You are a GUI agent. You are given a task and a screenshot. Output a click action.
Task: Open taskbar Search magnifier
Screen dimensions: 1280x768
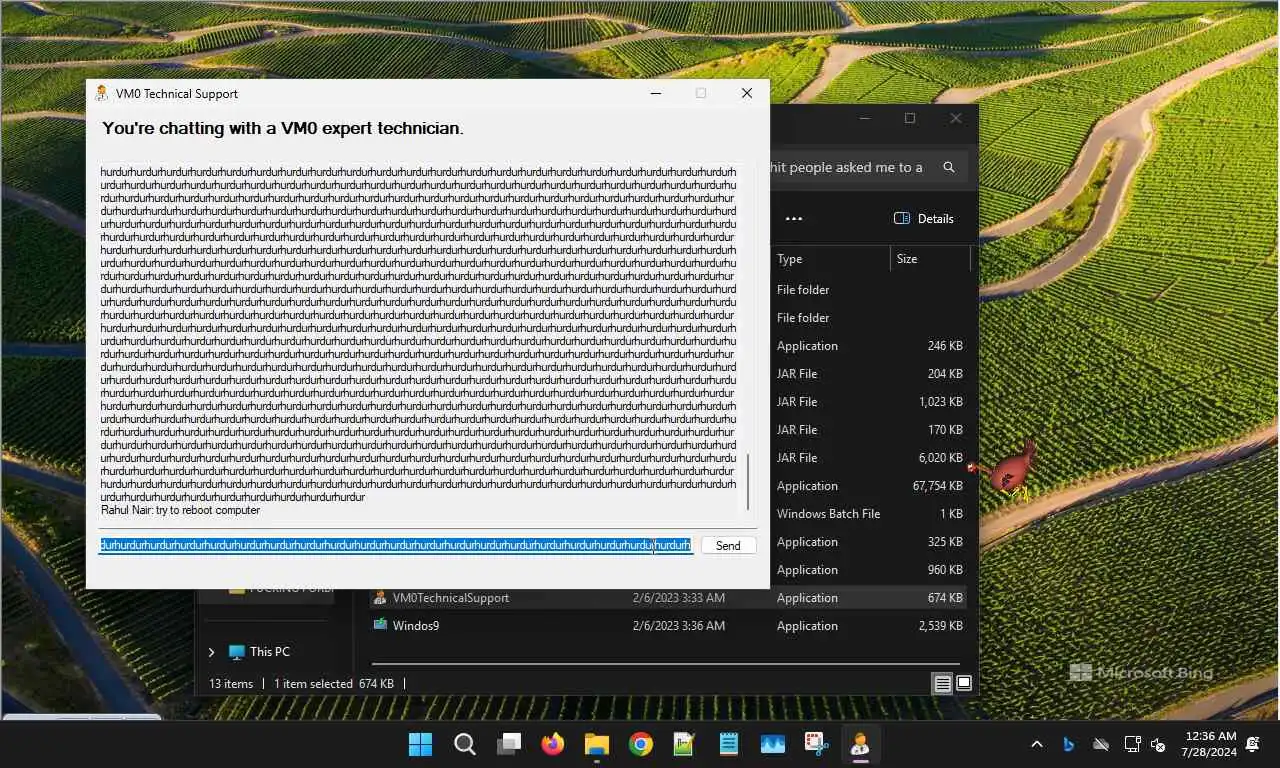tap(465, 744)
